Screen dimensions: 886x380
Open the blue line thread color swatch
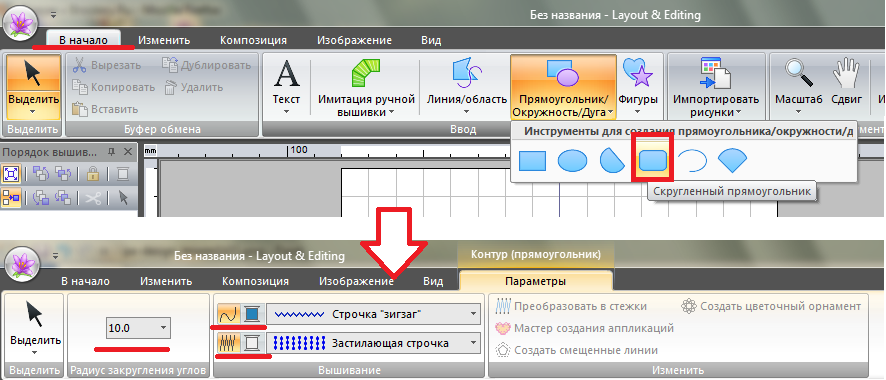pos(253,314)
